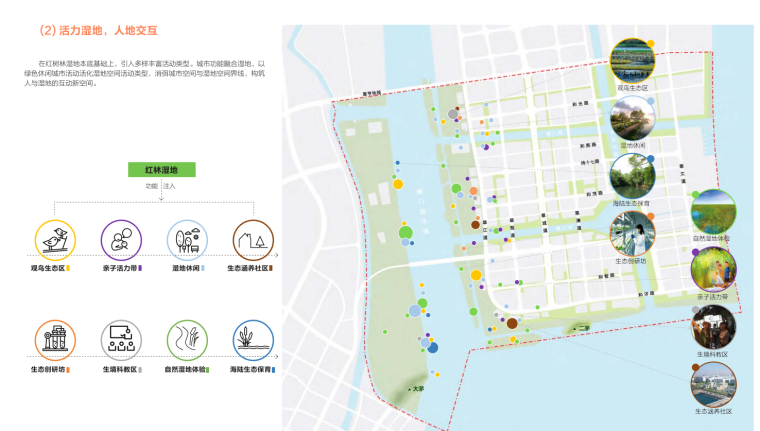Viewport: 760px width, 431px height.
Task: Click the green 红林湿地 header box
Action: pos(160,171)
